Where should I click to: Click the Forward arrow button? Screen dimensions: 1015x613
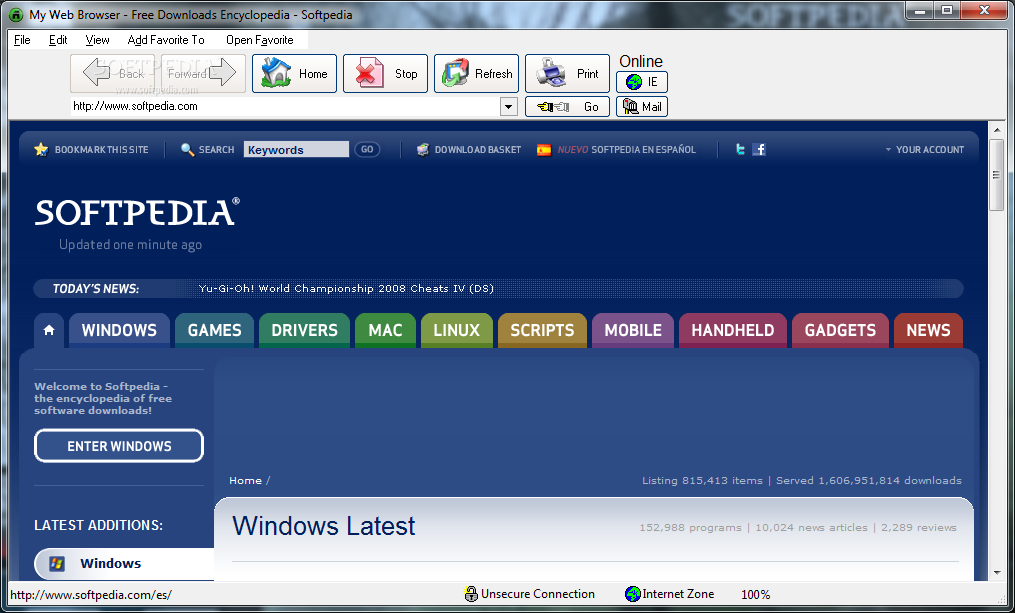201,73
